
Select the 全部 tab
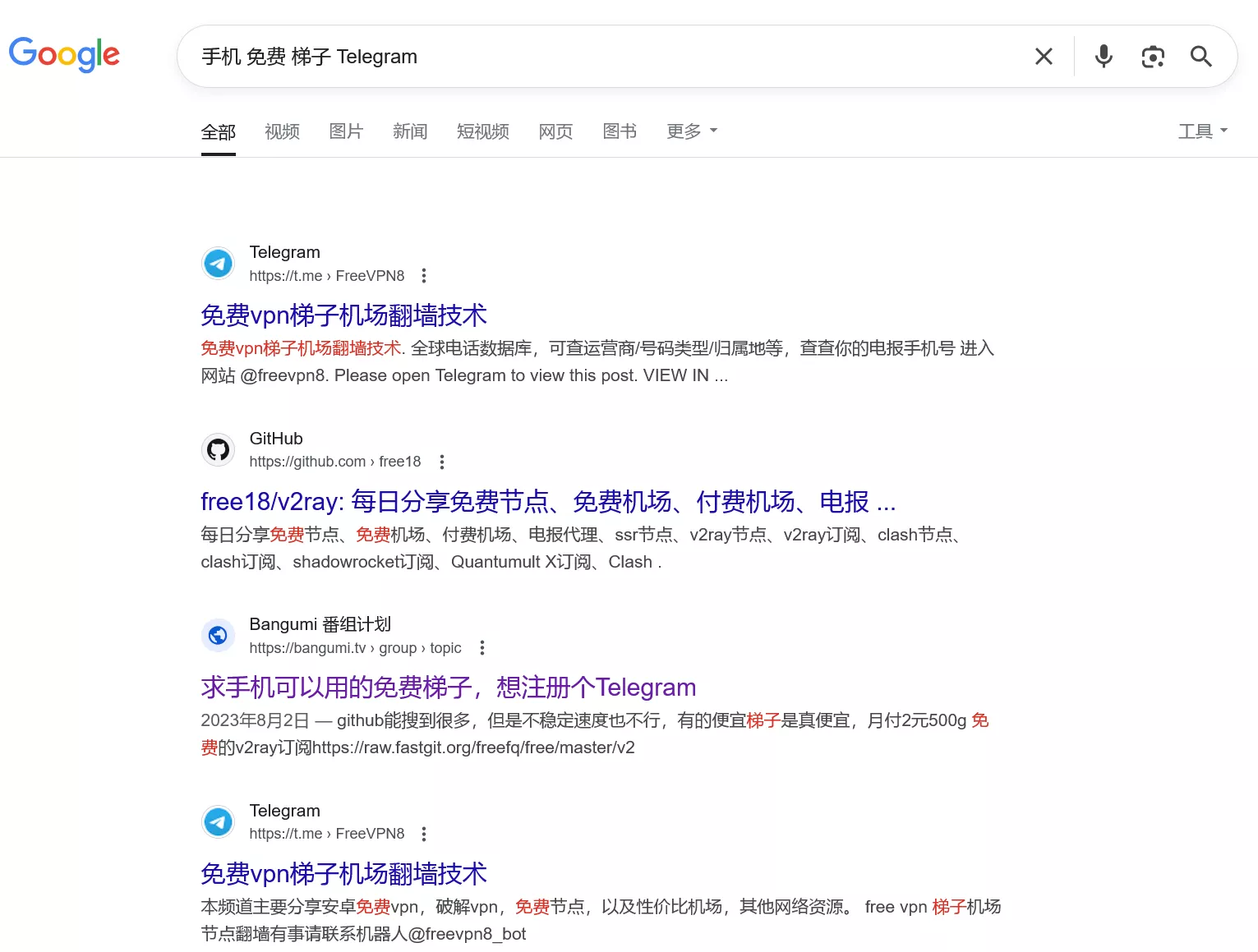[219, 132]
